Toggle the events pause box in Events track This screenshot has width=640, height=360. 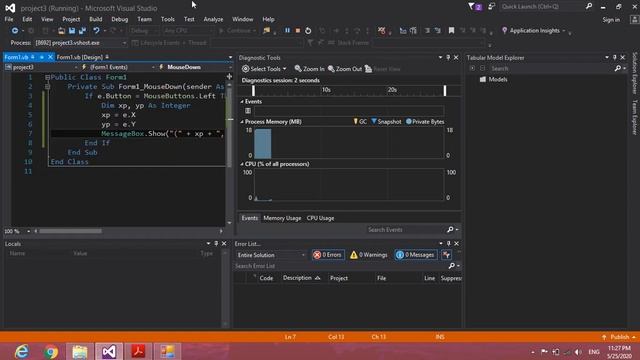tap(248, 111)
